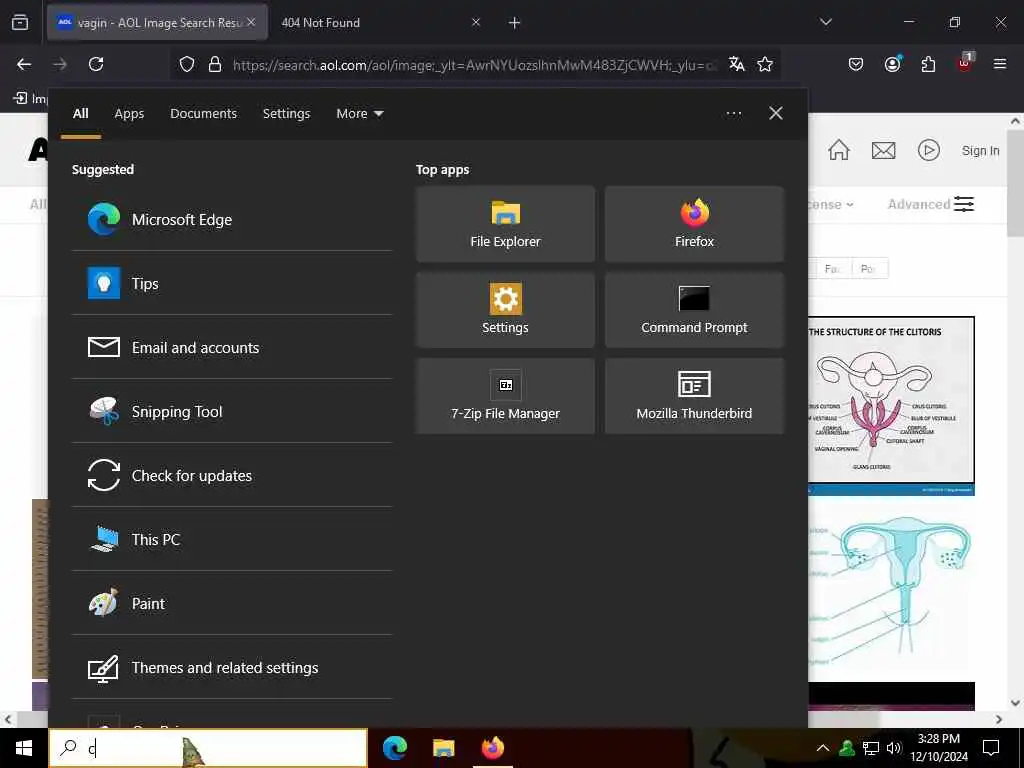Reload the current Firefox page
1024x768 pixels.
click(96, 64)
